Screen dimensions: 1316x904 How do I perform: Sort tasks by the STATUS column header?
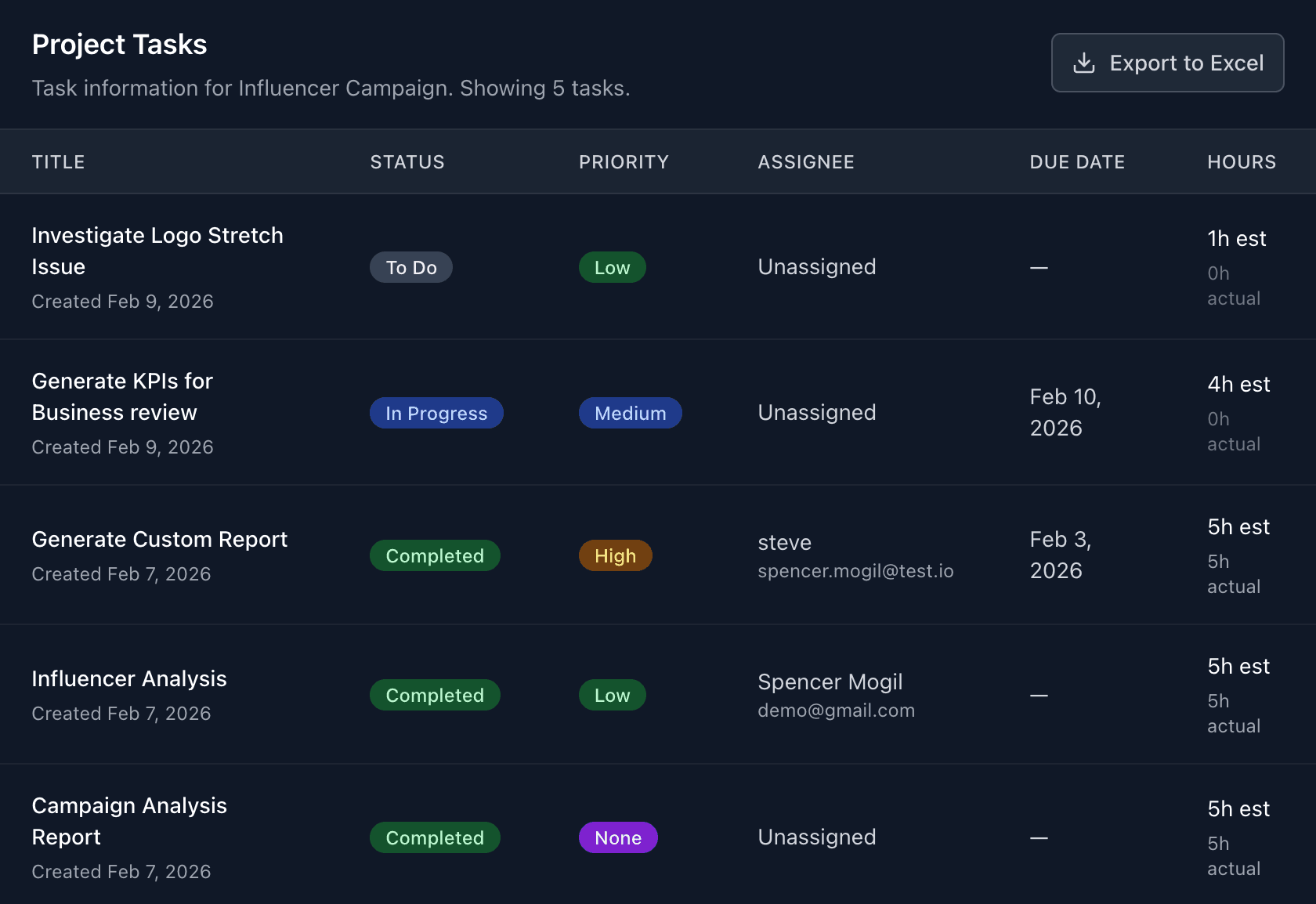[407, 161]
